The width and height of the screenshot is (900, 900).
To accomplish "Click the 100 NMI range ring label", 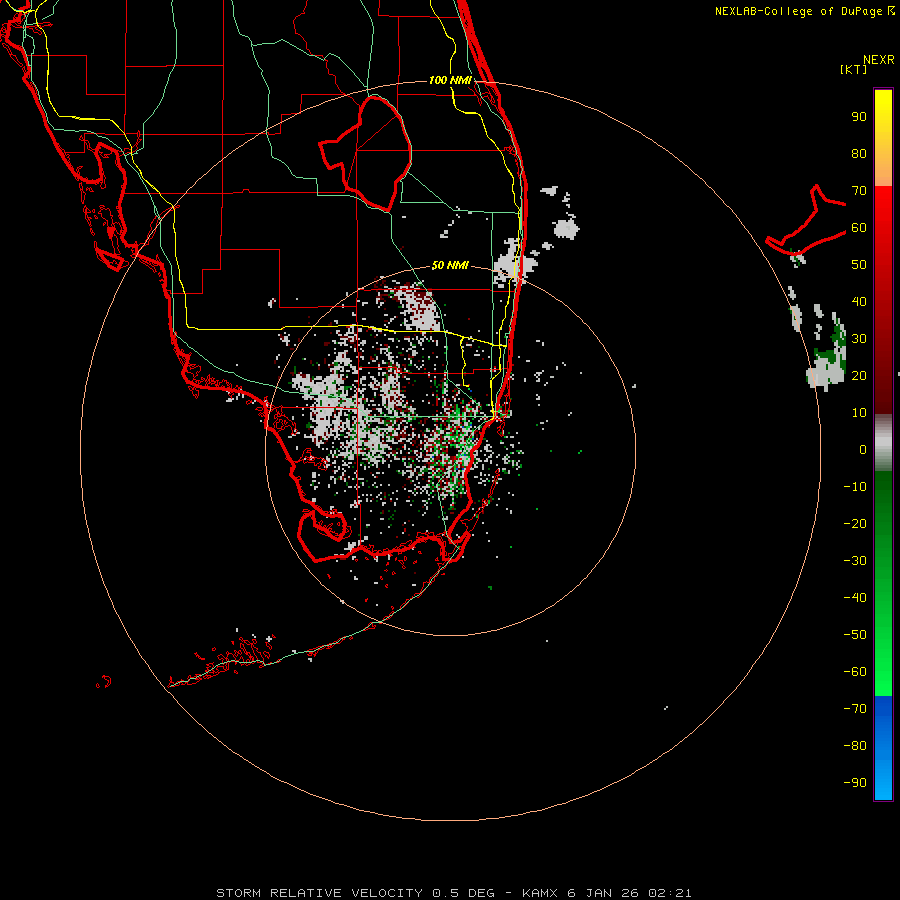I will pyautogui.click(x=450, y=80).
